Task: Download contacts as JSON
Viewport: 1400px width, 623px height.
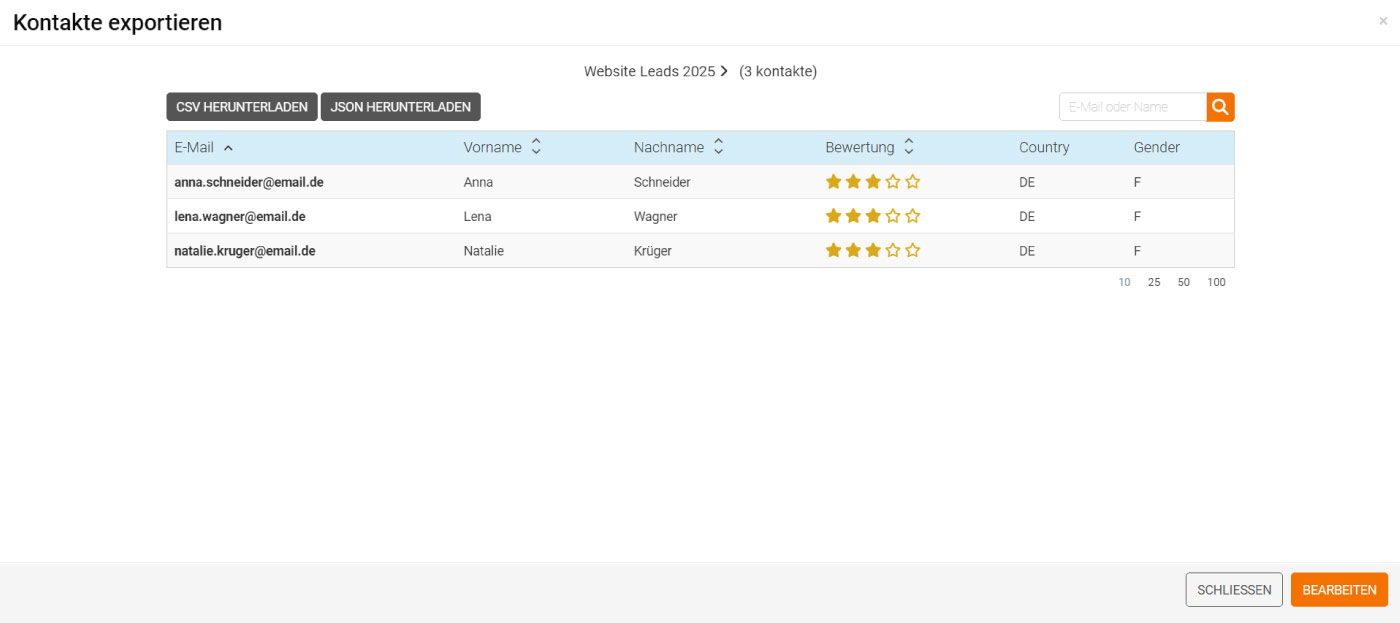Action: pos(400,107)
